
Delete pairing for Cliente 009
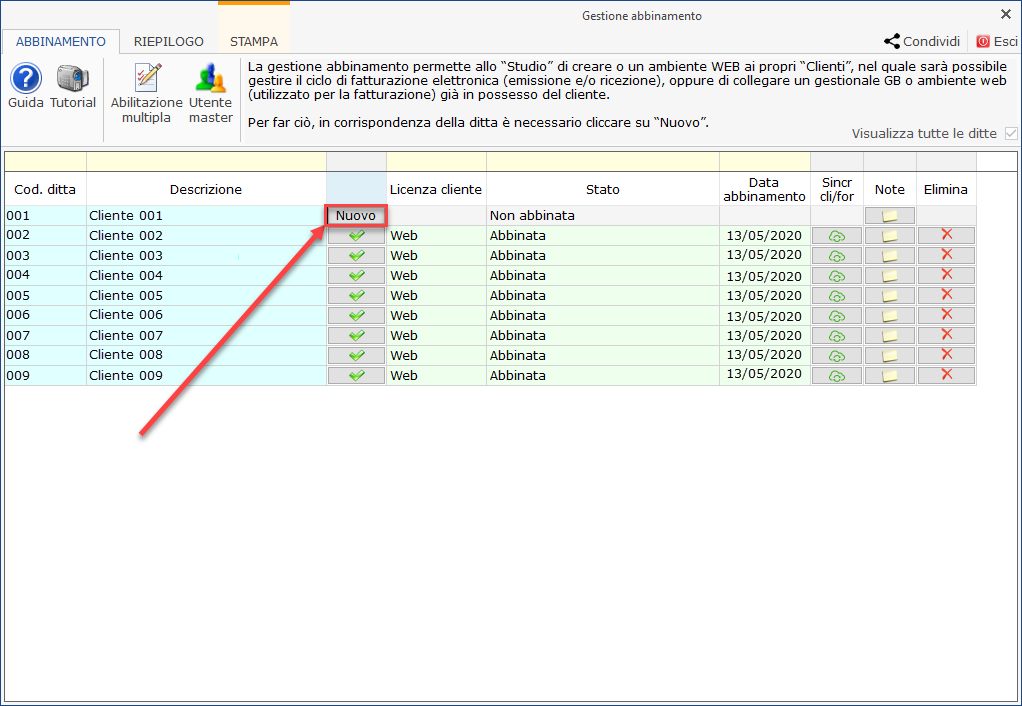946,375
